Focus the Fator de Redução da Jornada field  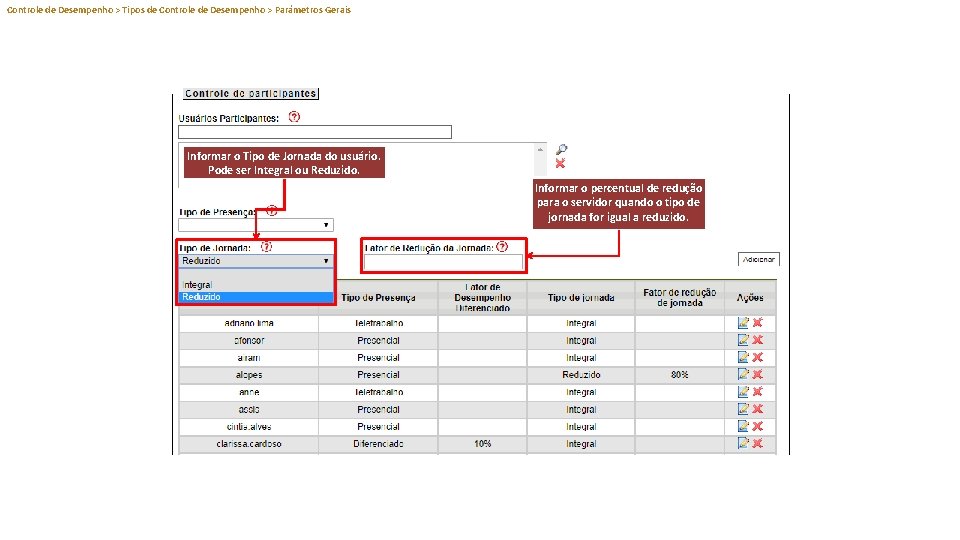[x=444, y=263]
